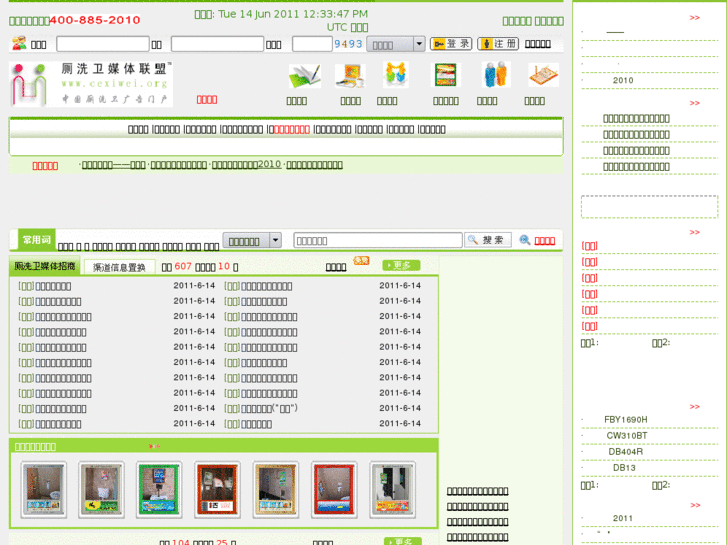Screen dimensions: 727x545
Task: Click the orange and blue people icon
Action: [494, 76]
